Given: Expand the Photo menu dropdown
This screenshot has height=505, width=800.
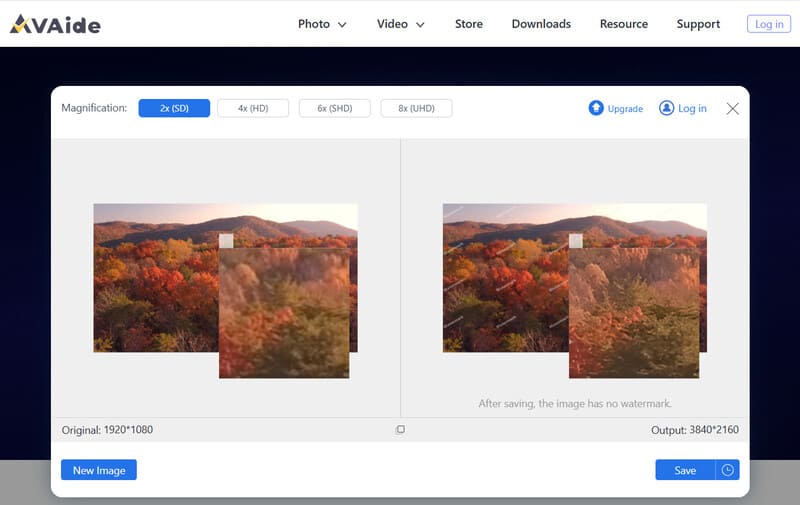Looking at the screenshot, I should [322, 24].
